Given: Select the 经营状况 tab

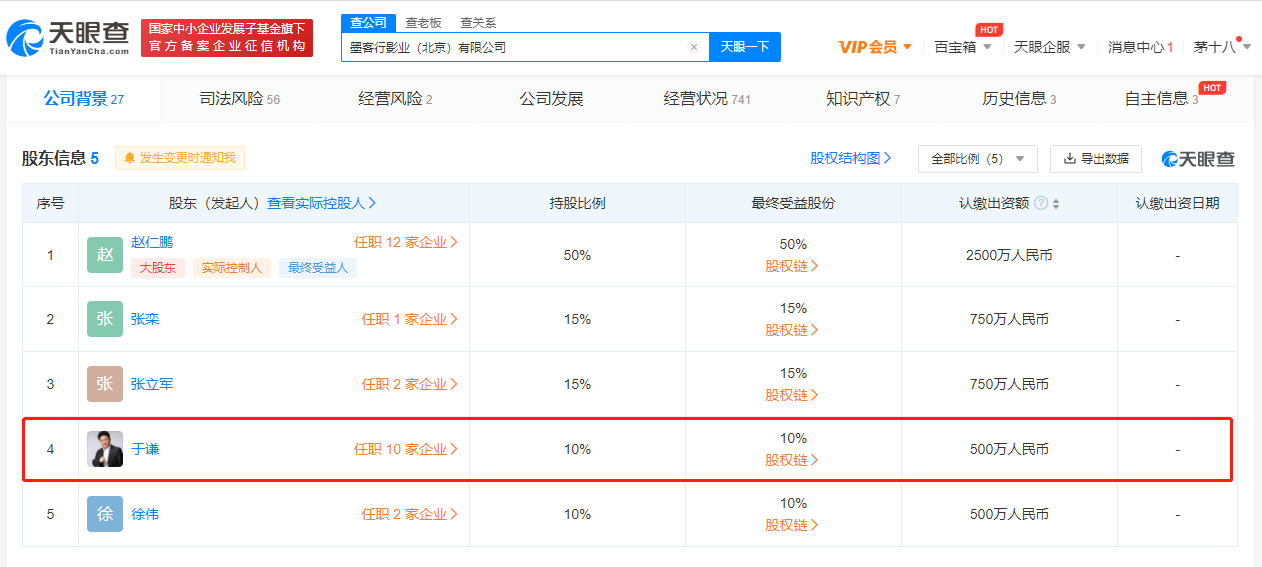Looking at the screenshot, I should click(707, 99).
